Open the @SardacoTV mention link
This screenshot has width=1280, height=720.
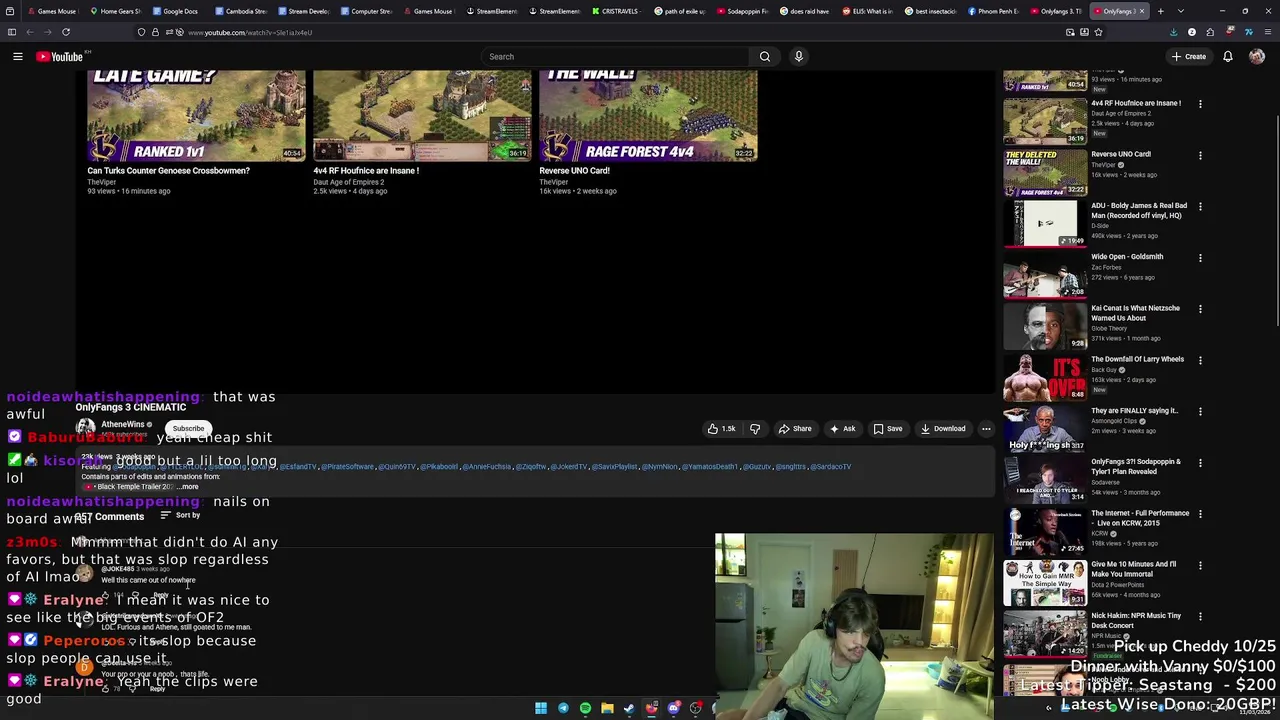(x=831, y=467)
